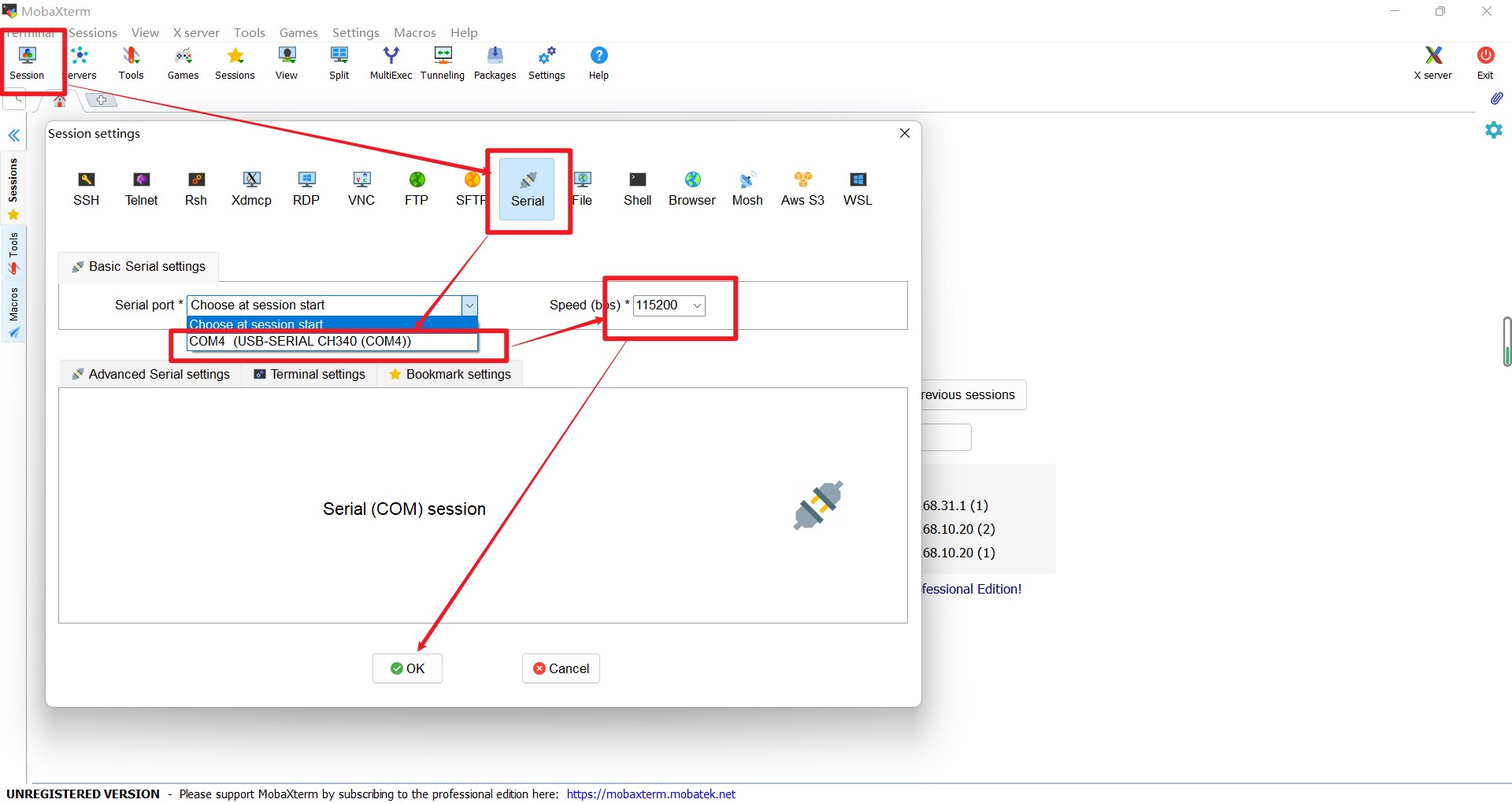Confirm session with OK button
This screenshot has width=1512, height=803.
click(x=407, y=668)
